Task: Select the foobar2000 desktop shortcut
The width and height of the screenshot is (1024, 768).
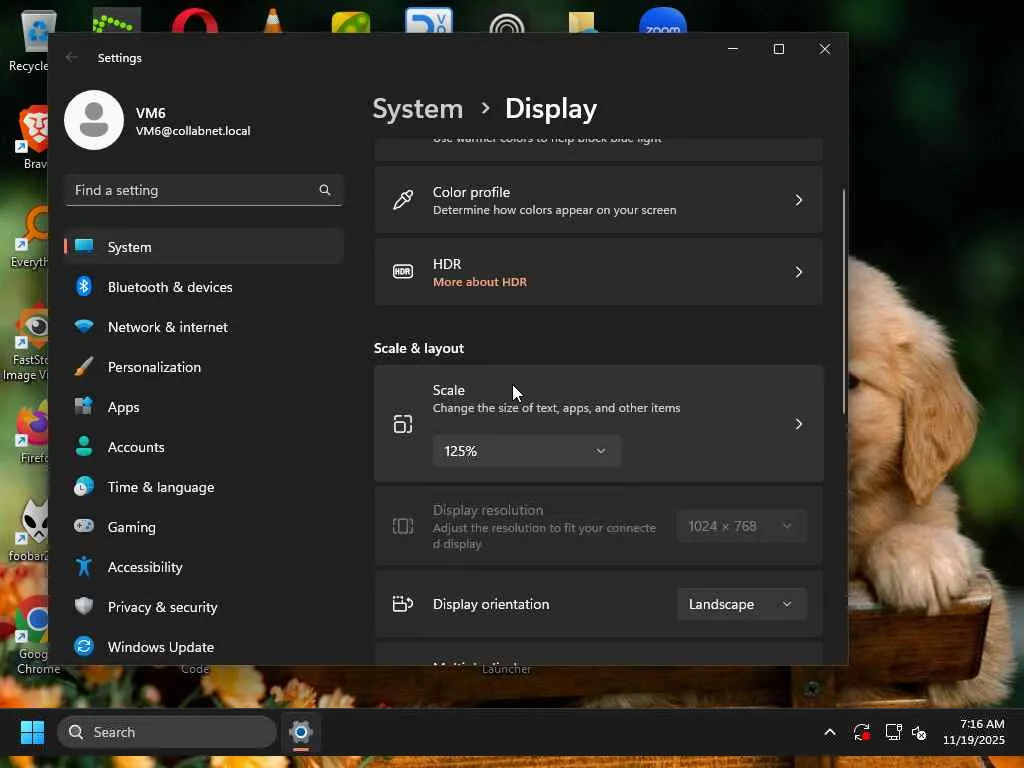Action: tap(29, 530)
